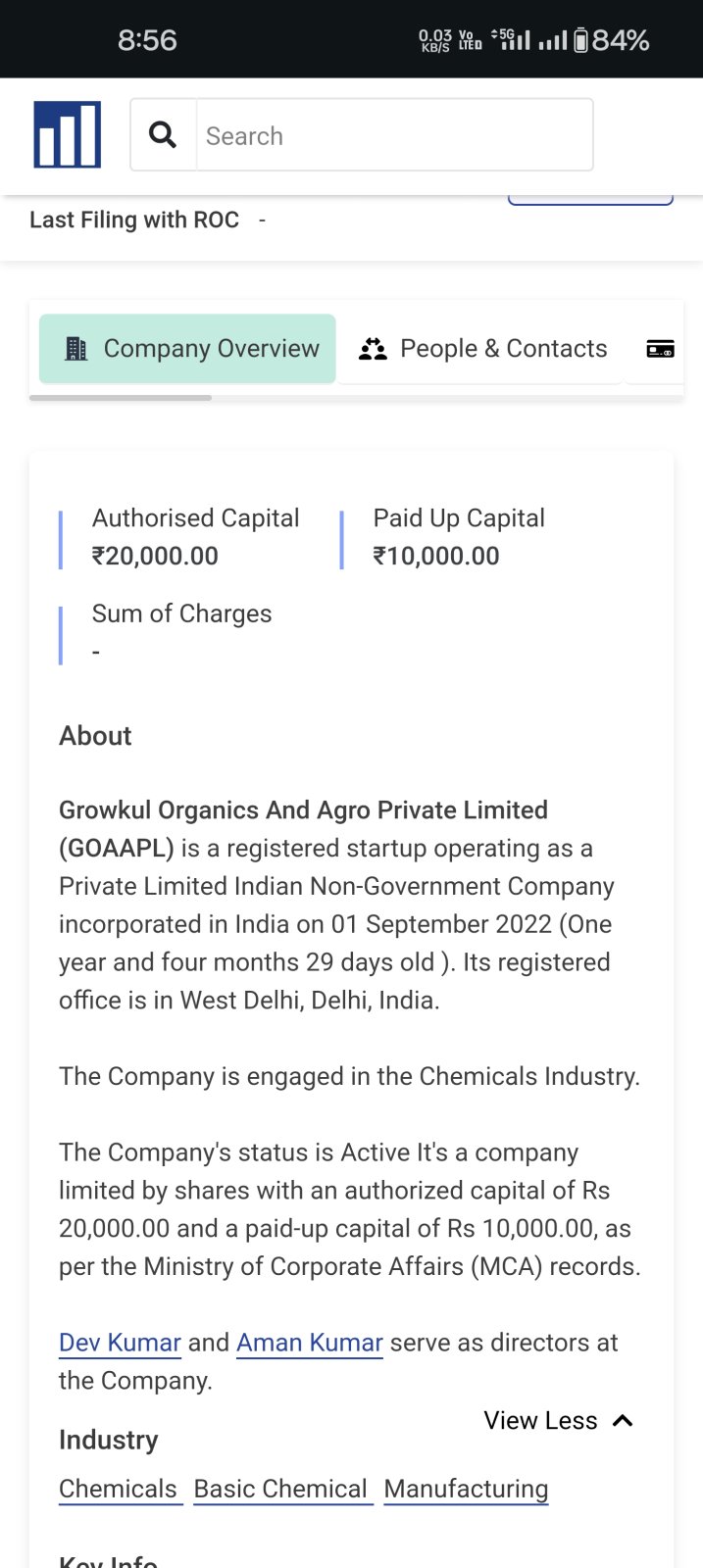Click the Authorised Capital amount
Viewport: 703px width, 1568px height.
(155, 557)
